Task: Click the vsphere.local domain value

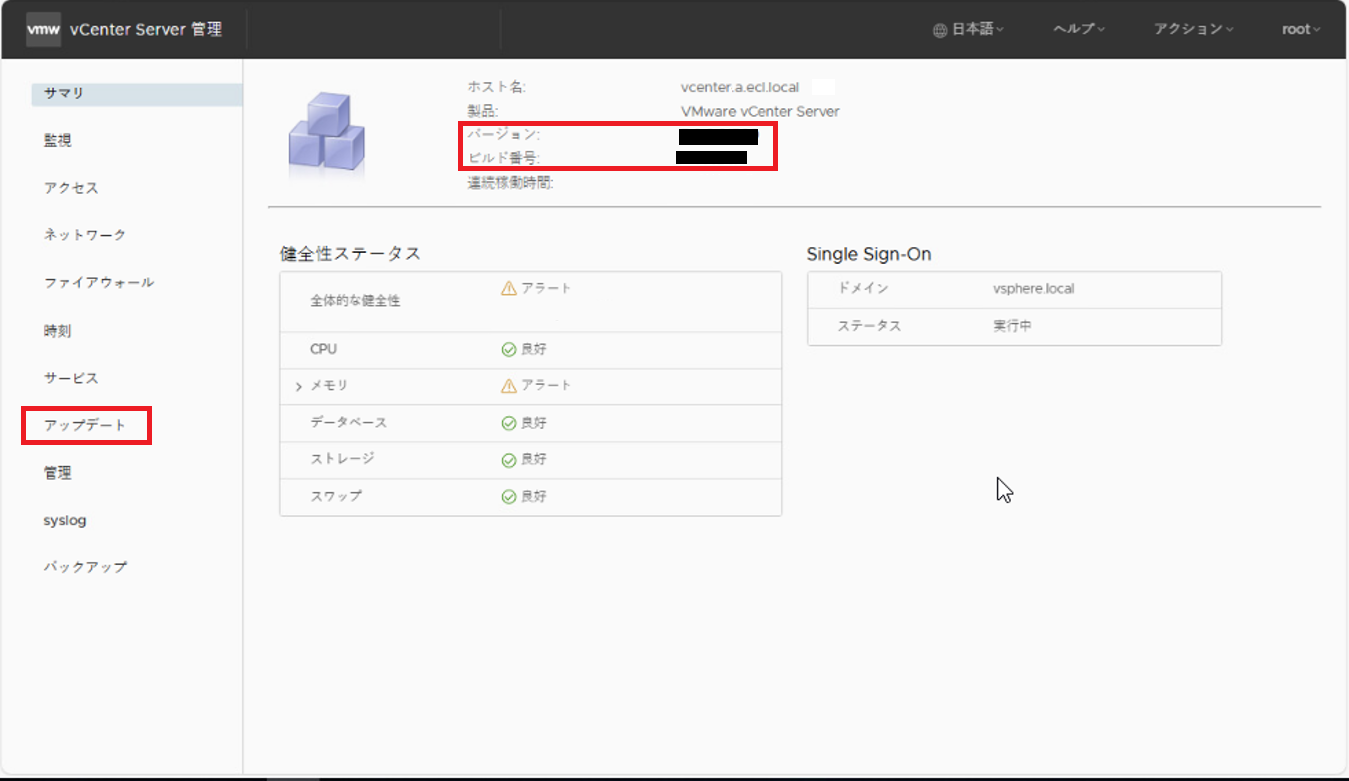Action: (1033, 289)
